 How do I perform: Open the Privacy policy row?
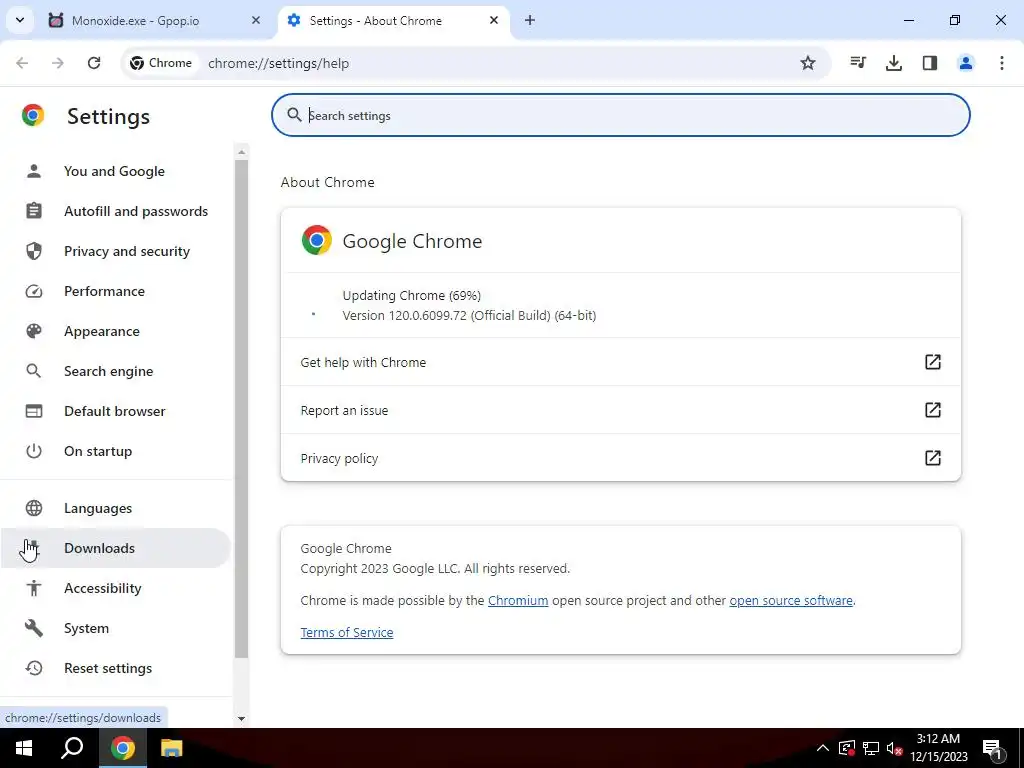(620, 458)
